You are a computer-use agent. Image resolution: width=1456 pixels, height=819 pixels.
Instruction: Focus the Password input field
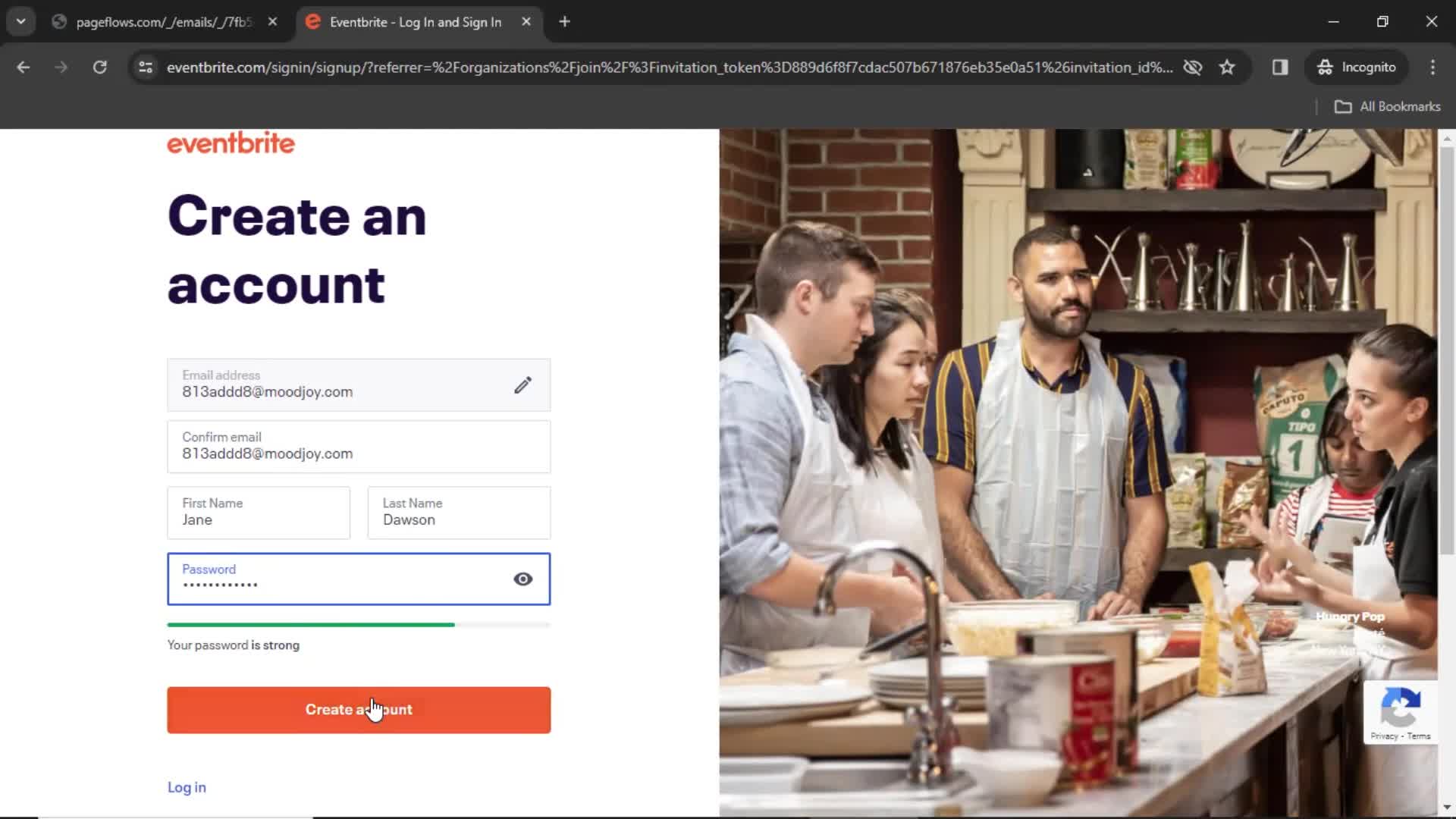[x=359, y=579]
